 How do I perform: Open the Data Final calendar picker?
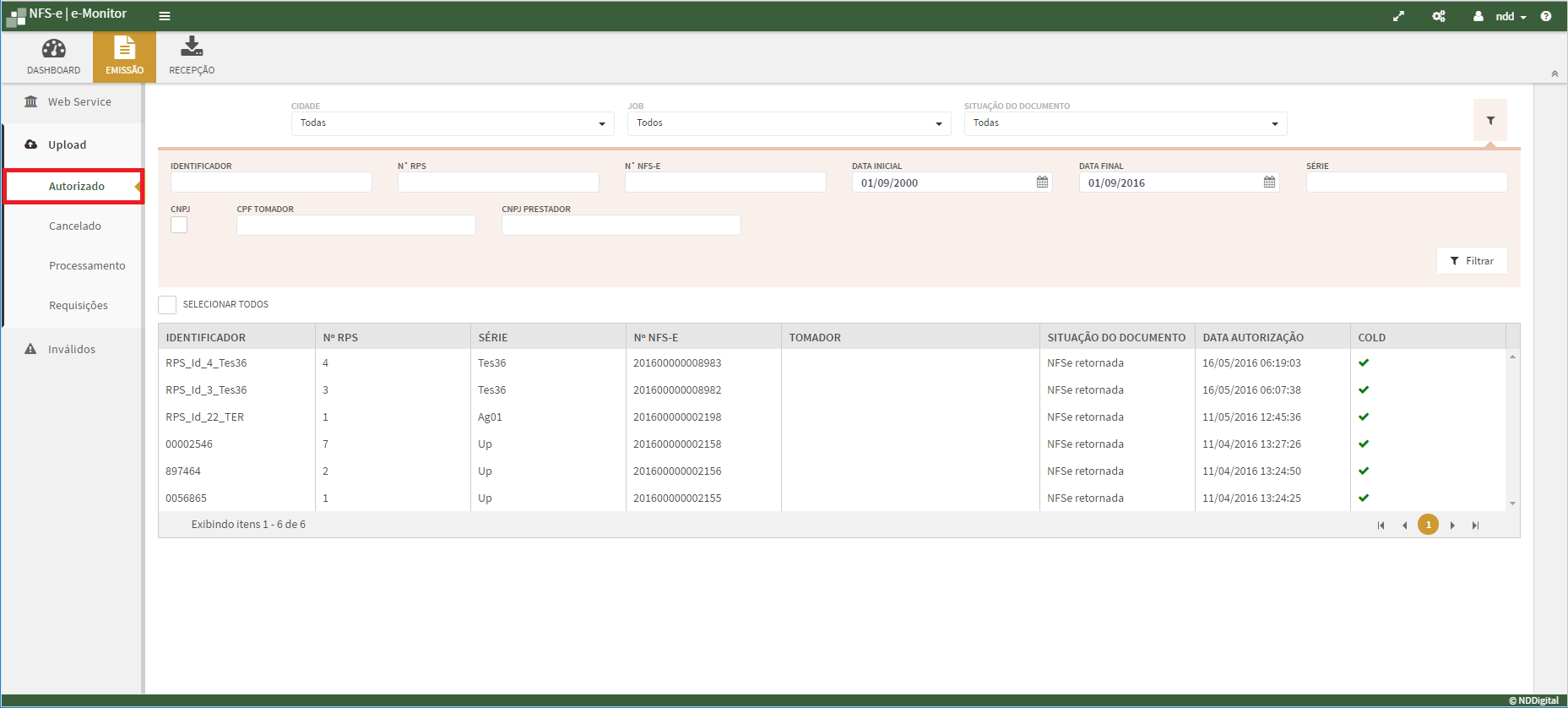coord(1269,182)
